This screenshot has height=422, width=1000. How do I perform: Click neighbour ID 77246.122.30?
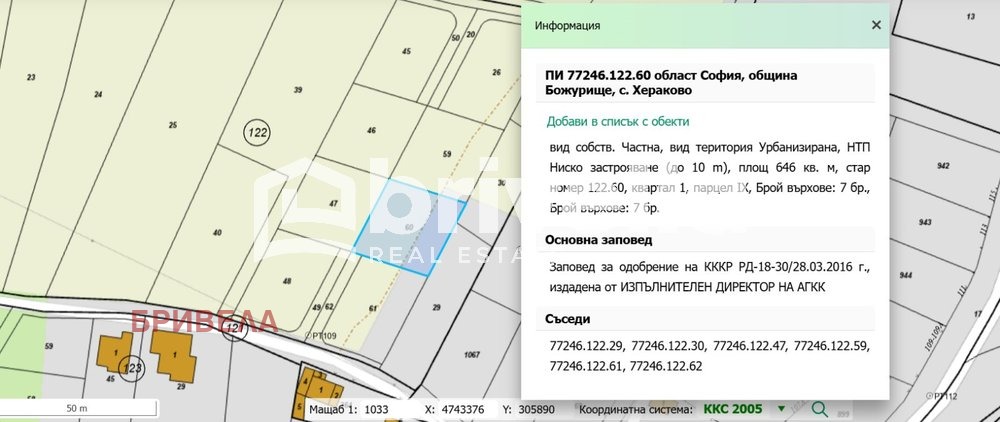click(669, 346)
